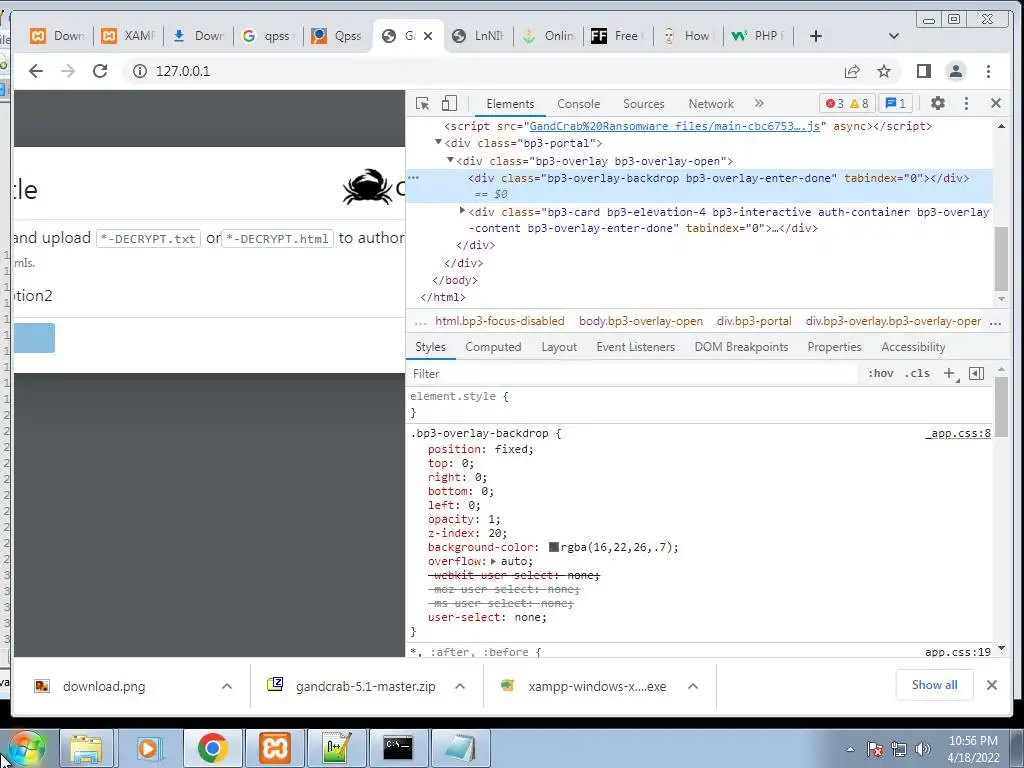Go forward in browser history

68,71
